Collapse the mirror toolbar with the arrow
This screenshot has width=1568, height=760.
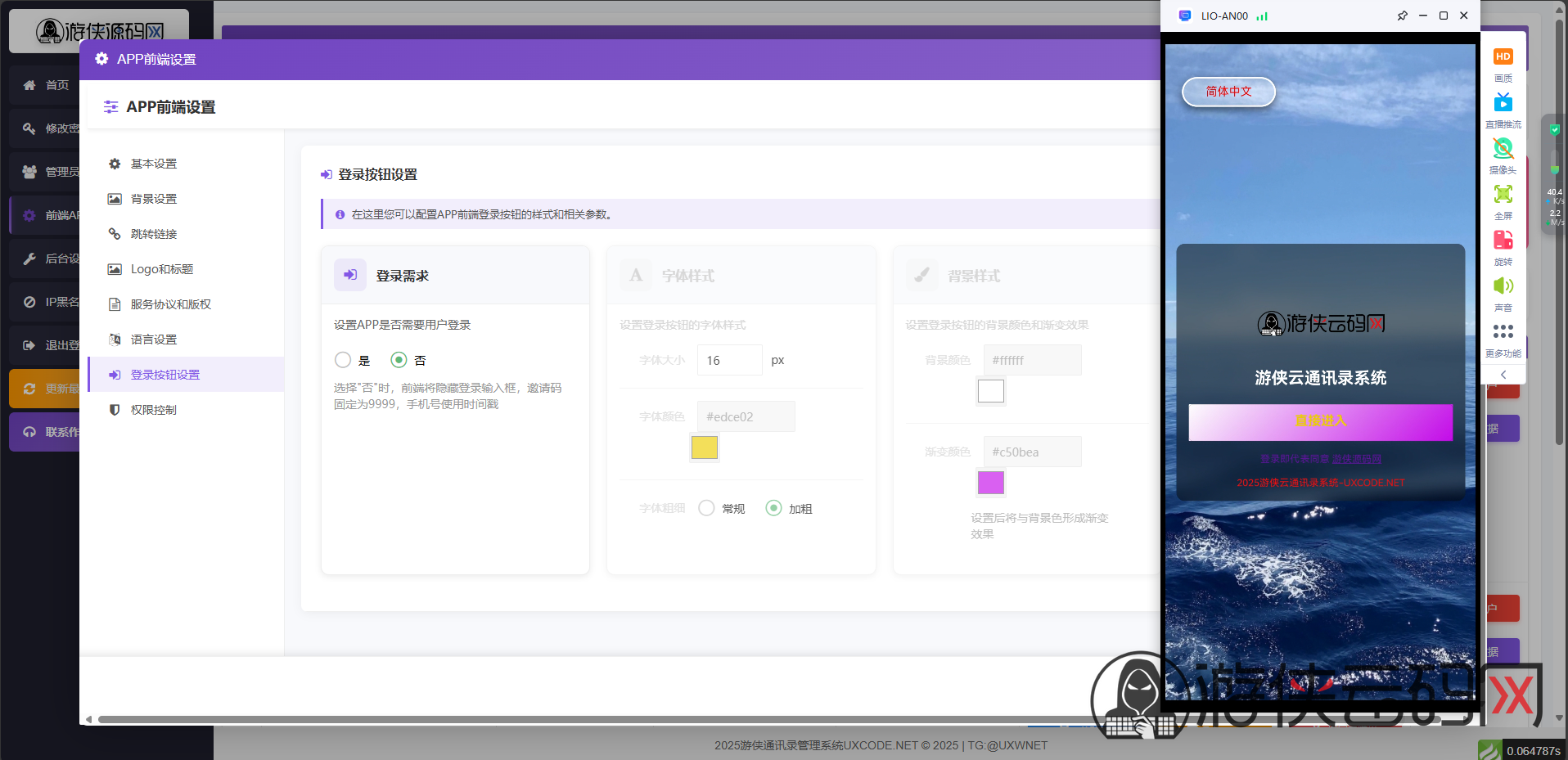[x=1503, y=375]
